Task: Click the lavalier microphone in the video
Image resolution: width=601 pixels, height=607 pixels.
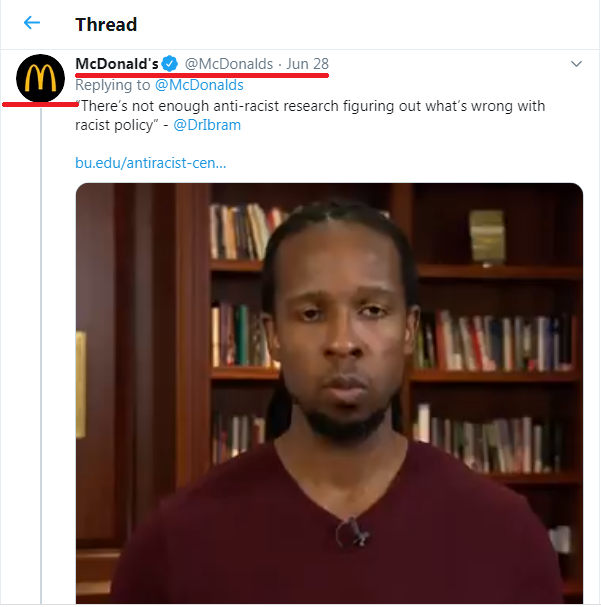Action: [x=353, y=533]
